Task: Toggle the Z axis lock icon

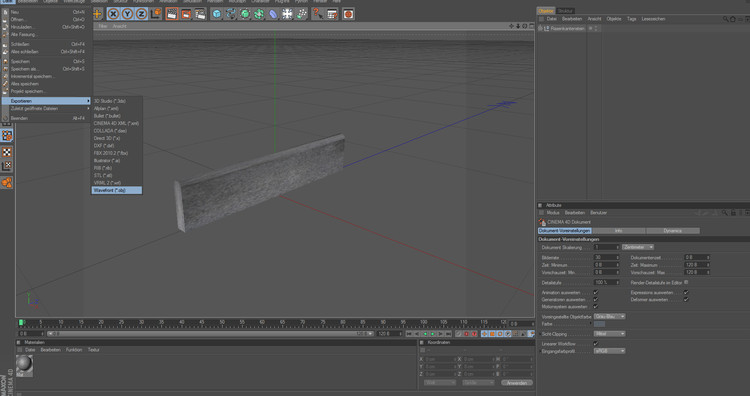Action: [x=141, y=14]
